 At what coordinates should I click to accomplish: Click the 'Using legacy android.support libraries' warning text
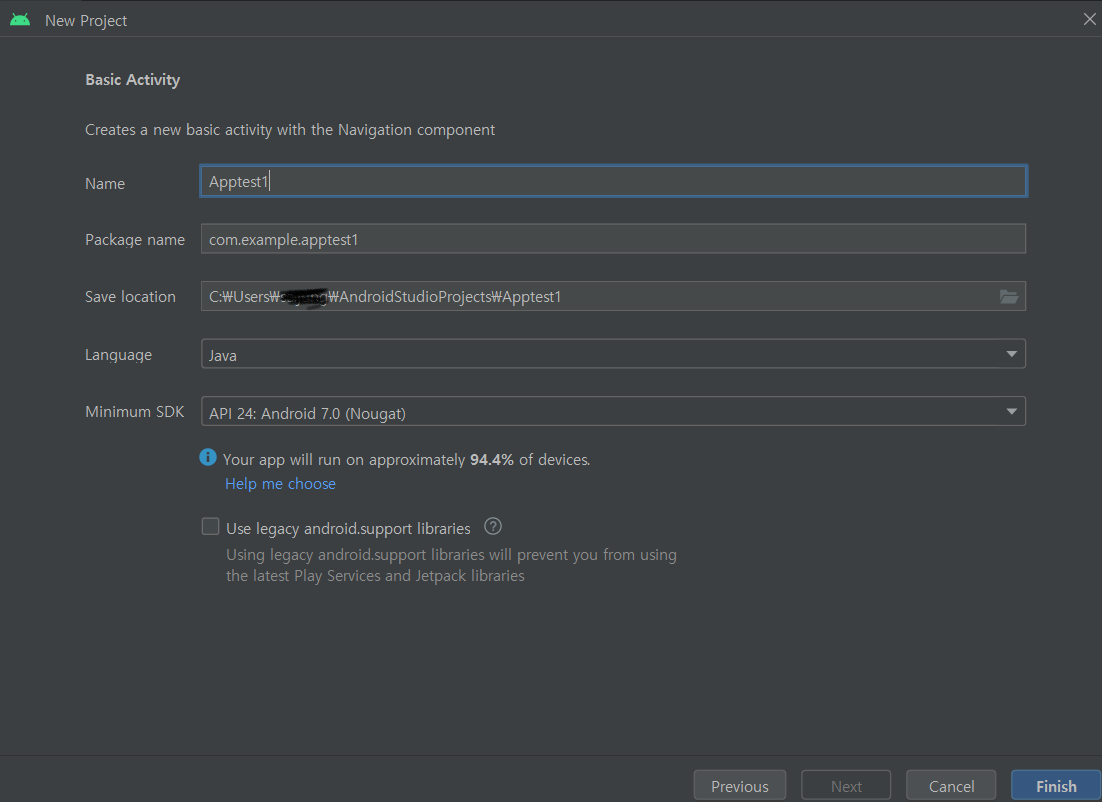point(451,565)
